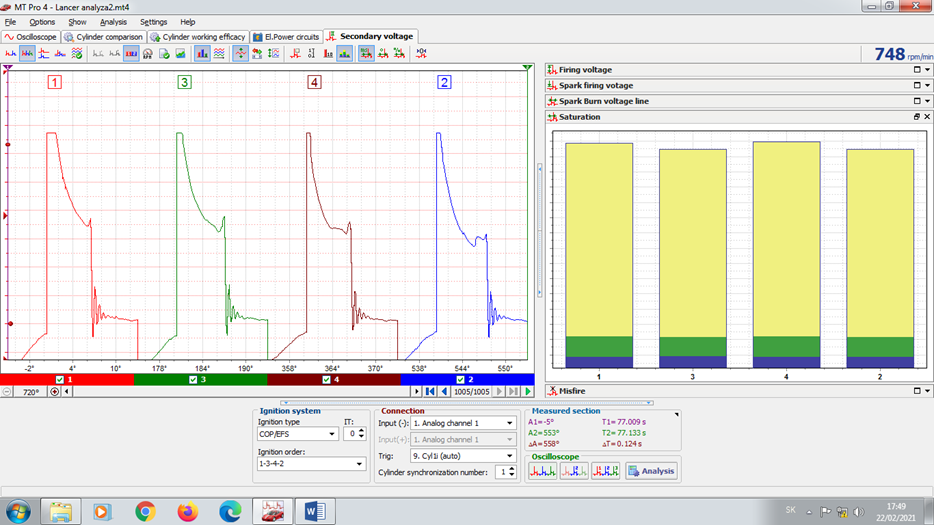Open the Ignition type dropdown

[x=331, y=434]
